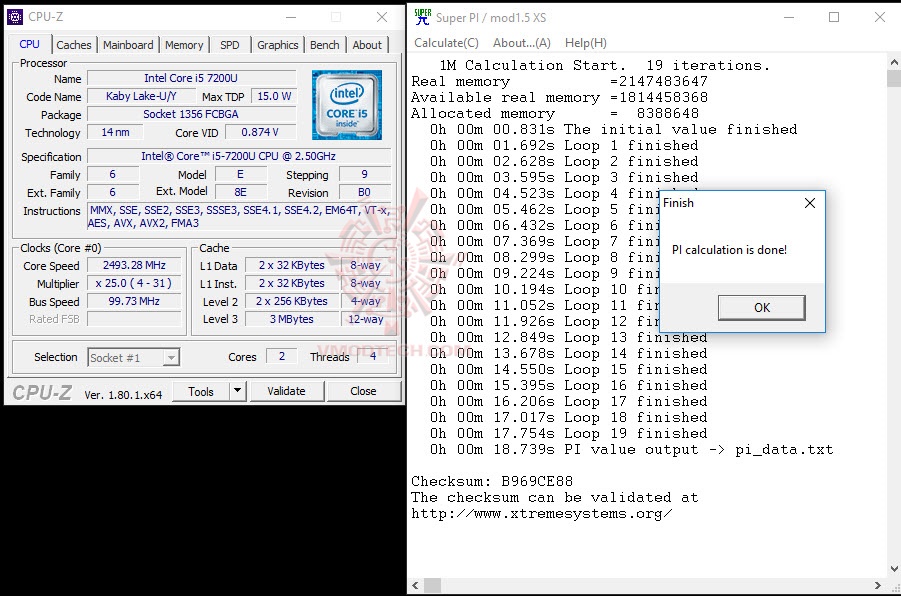Go to the Graphics tab
This screenshot has height=596, width=901.
click(x=278, y=45)
